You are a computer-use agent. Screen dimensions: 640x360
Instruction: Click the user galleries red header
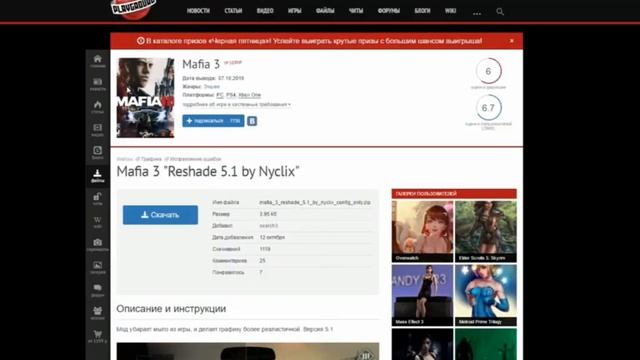tap(454, 193)
